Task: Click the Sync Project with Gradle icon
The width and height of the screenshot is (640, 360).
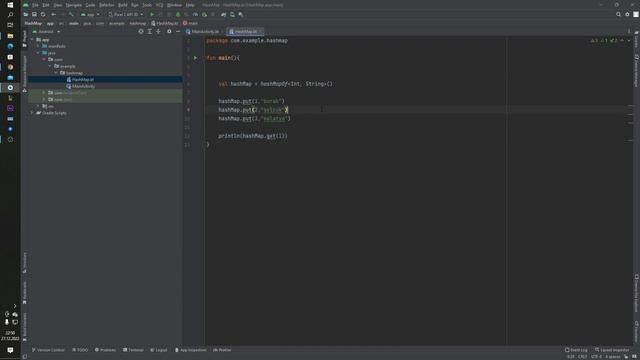Action: pos(223,14)
